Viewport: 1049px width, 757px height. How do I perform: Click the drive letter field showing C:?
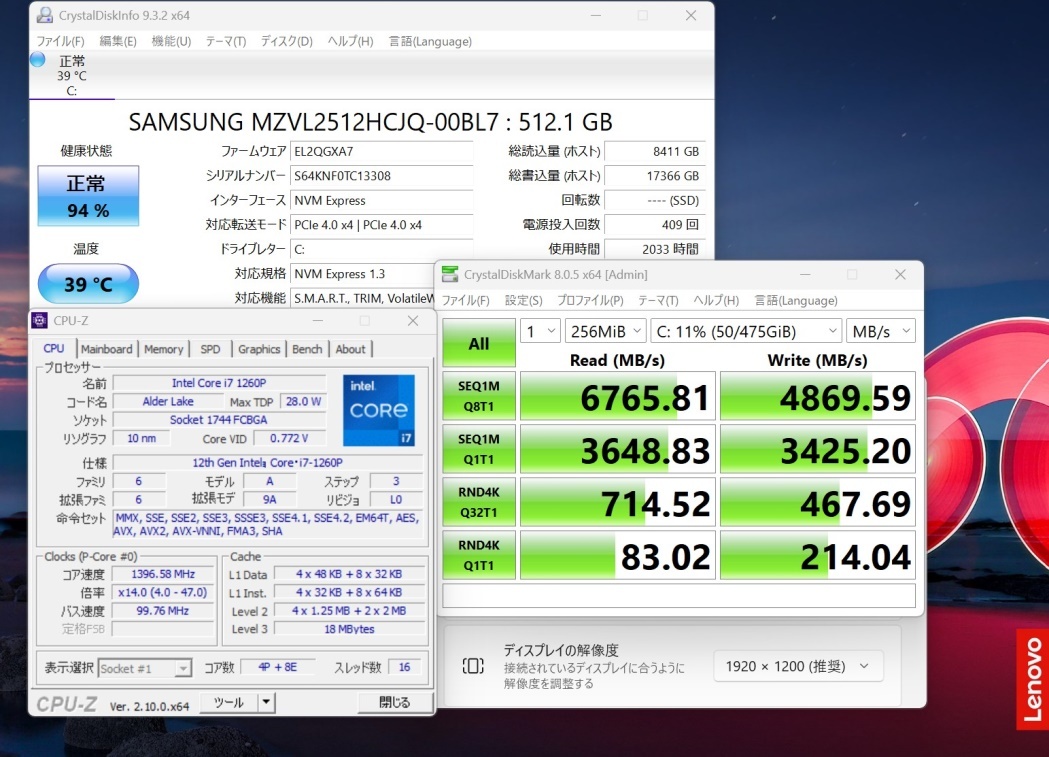pos(381,249)
